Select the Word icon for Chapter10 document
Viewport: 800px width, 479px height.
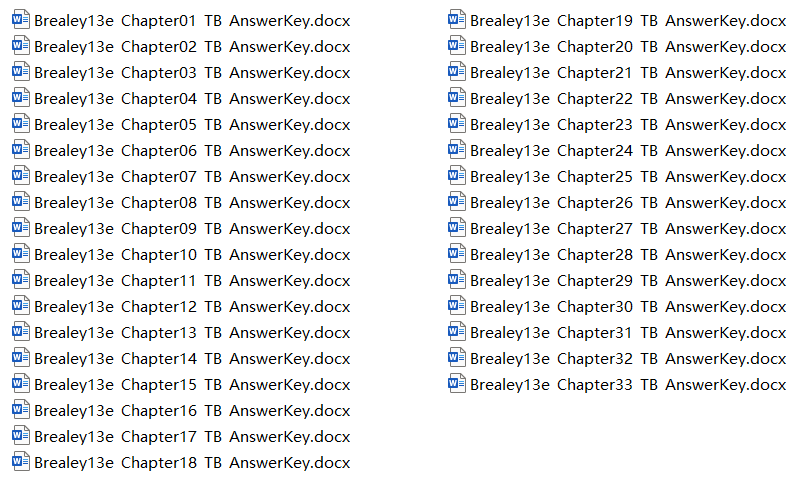(20, 254)
